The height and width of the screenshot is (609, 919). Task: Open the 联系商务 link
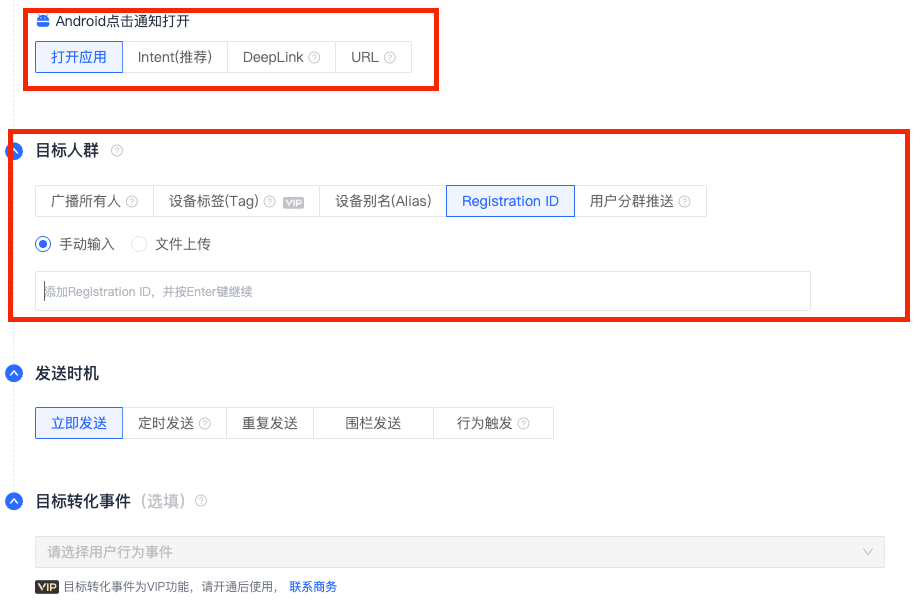tap(313, 587)
